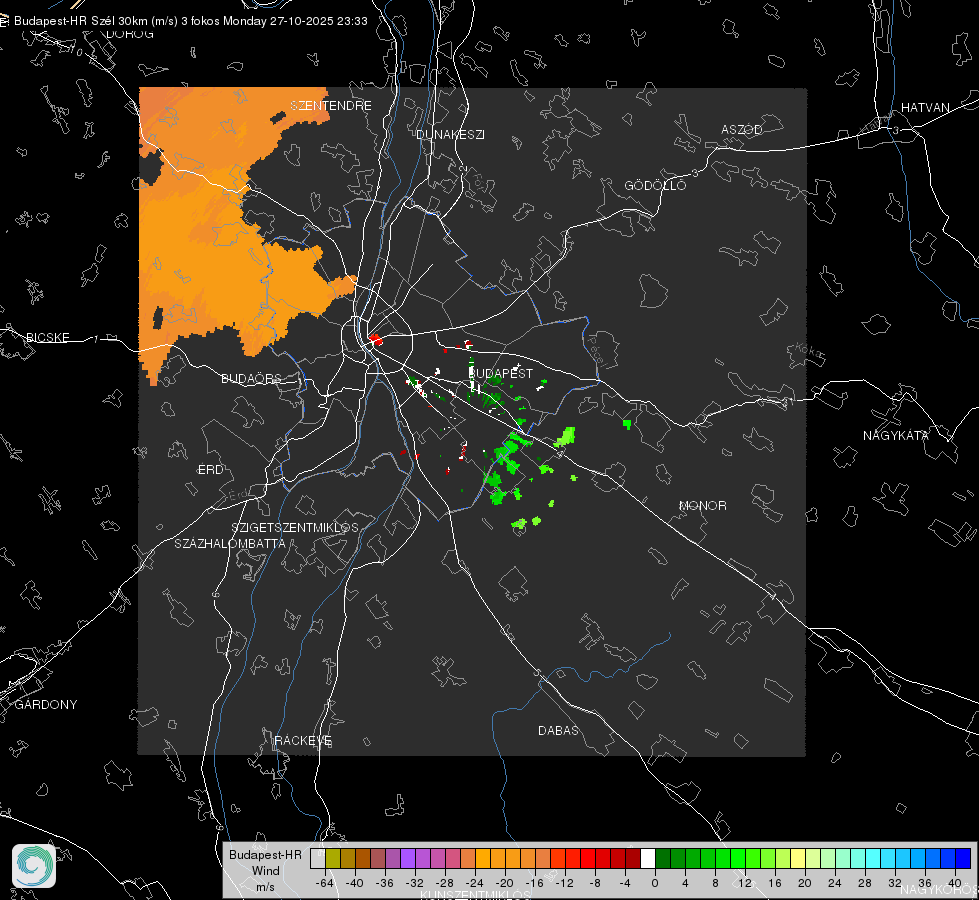Pick the dark blue swatch above 40
Viewport: 979px width, 900px height.
[x=963, y=858]
